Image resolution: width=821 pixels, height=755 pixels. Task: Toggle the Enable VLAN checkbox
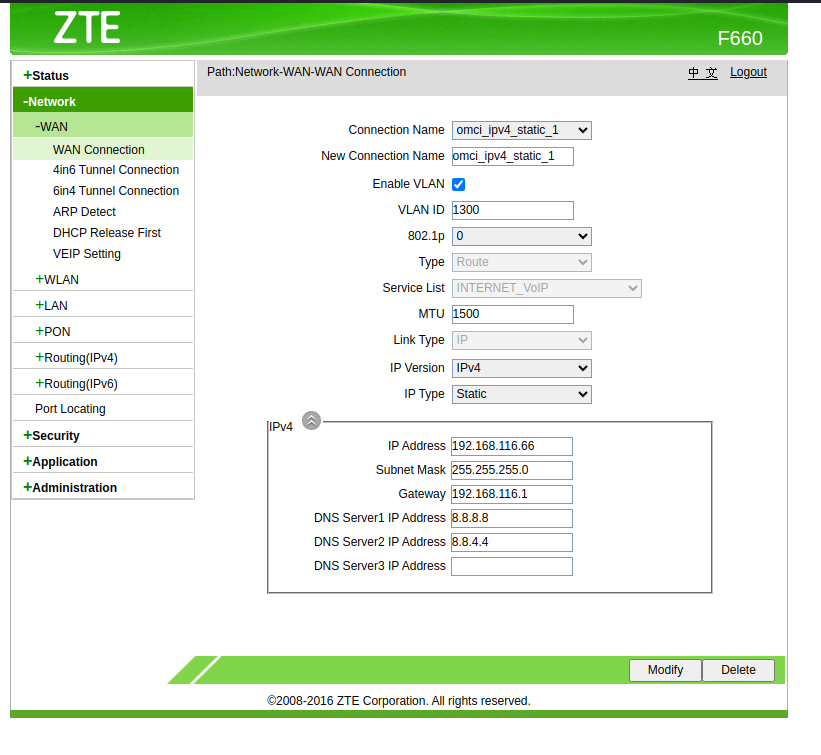coord(458,184)
